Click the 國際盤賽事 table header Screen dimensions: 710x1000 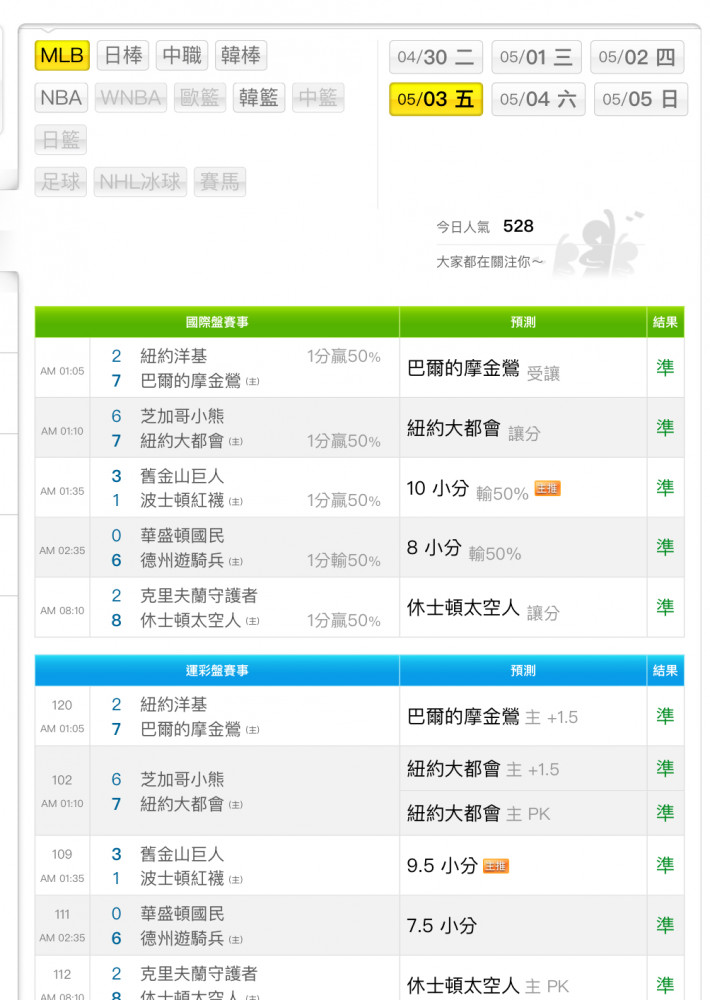coord(217,322)
